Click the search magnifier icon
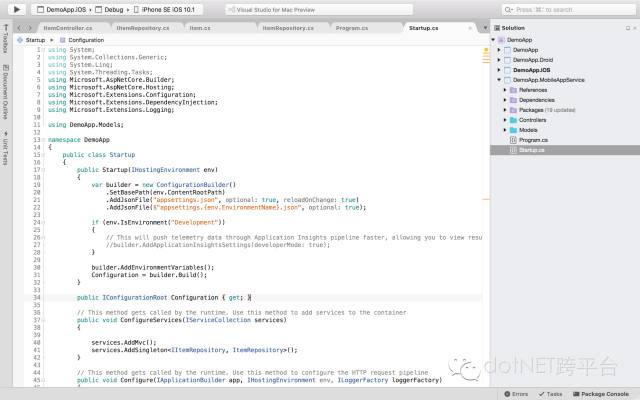 tap(509, 9)
